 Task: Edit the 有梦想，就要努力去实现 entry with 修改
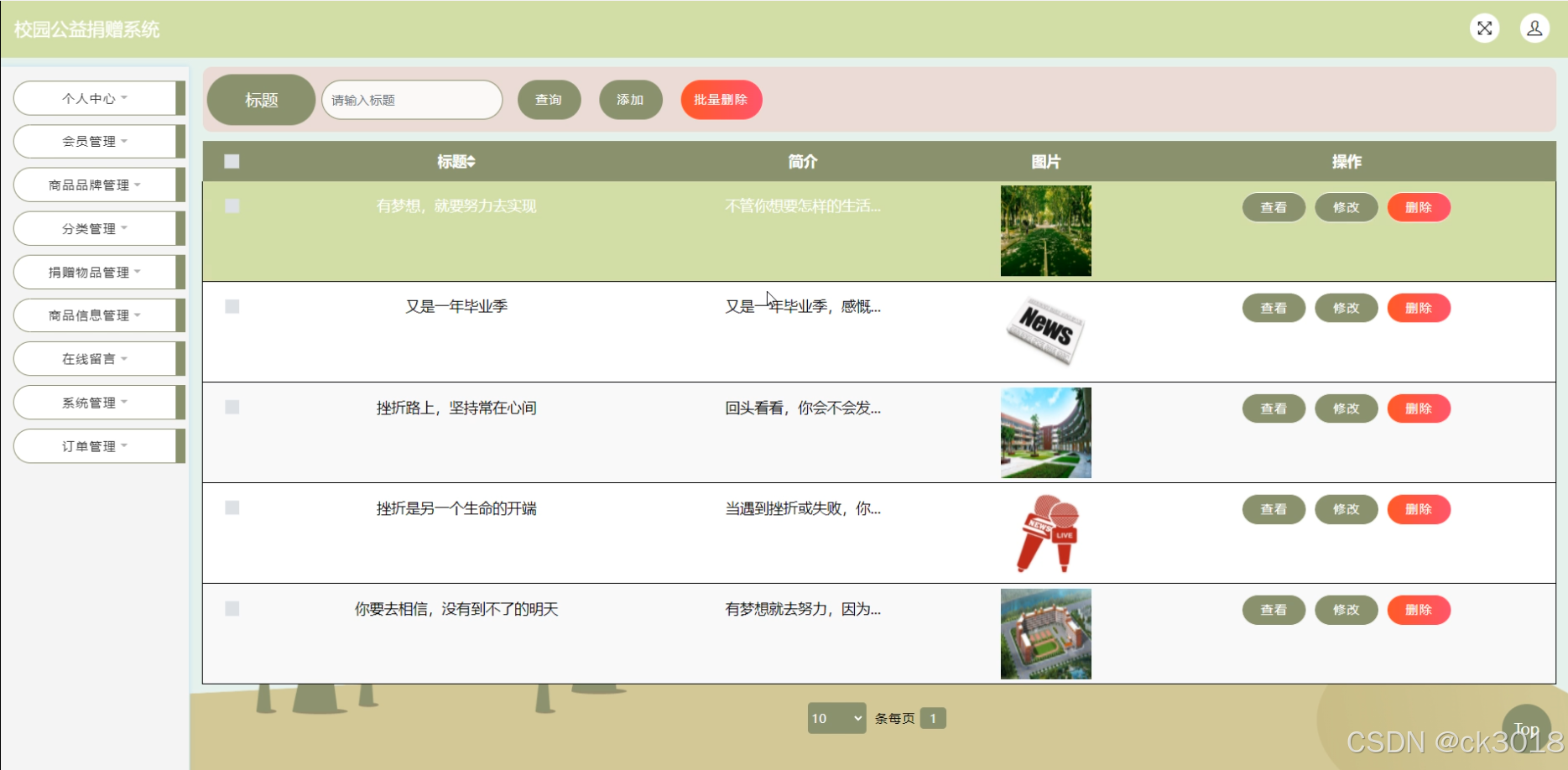(1346, 207)
